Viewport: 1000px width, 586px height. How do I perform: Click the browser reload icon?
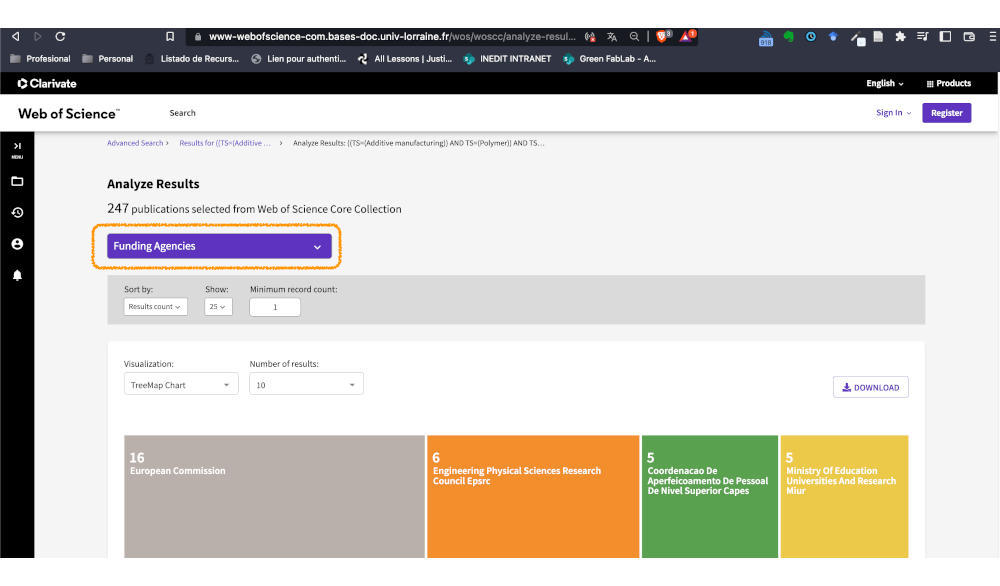pyautogui.click(x=60, y=37)
